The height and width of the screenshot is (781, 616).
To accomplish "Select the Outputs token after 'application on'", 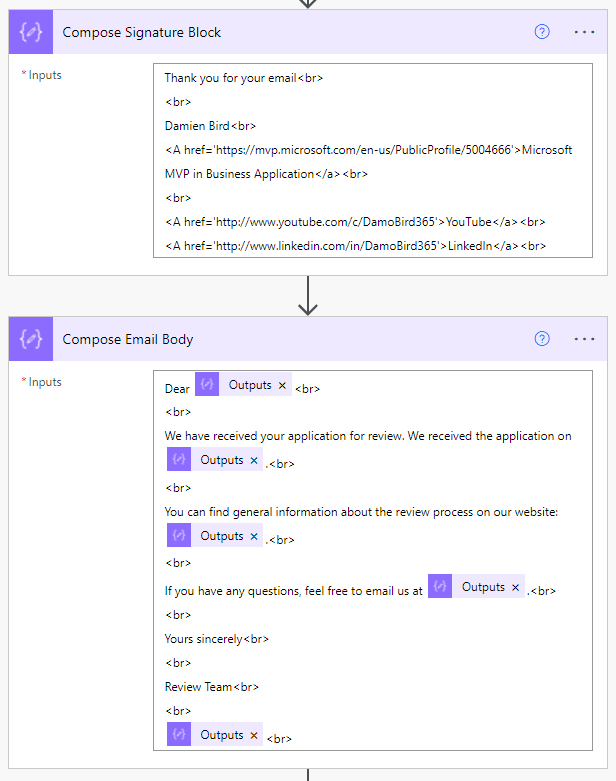I will (x=215, y=460).
